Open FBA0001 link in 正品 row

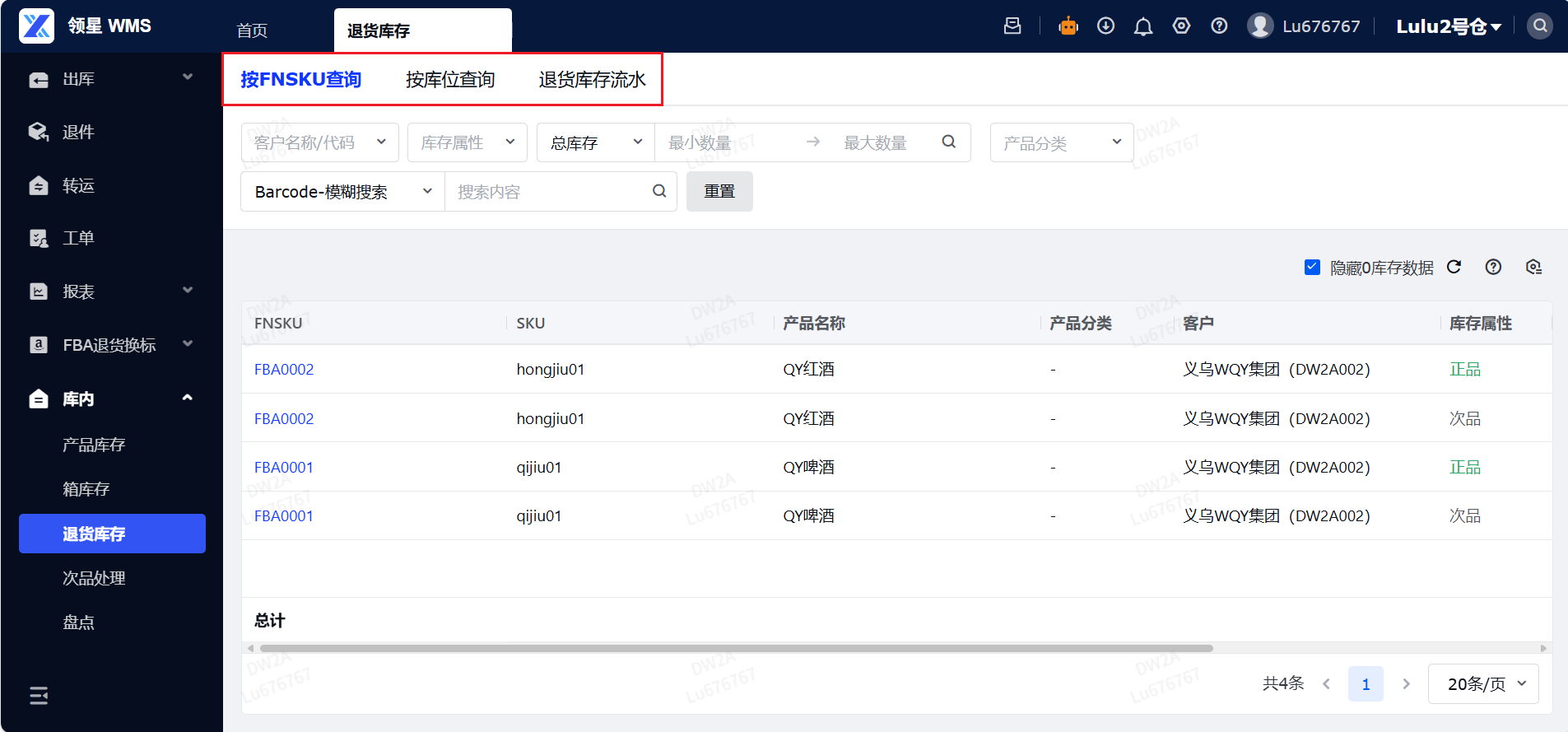tap(284, 467)
